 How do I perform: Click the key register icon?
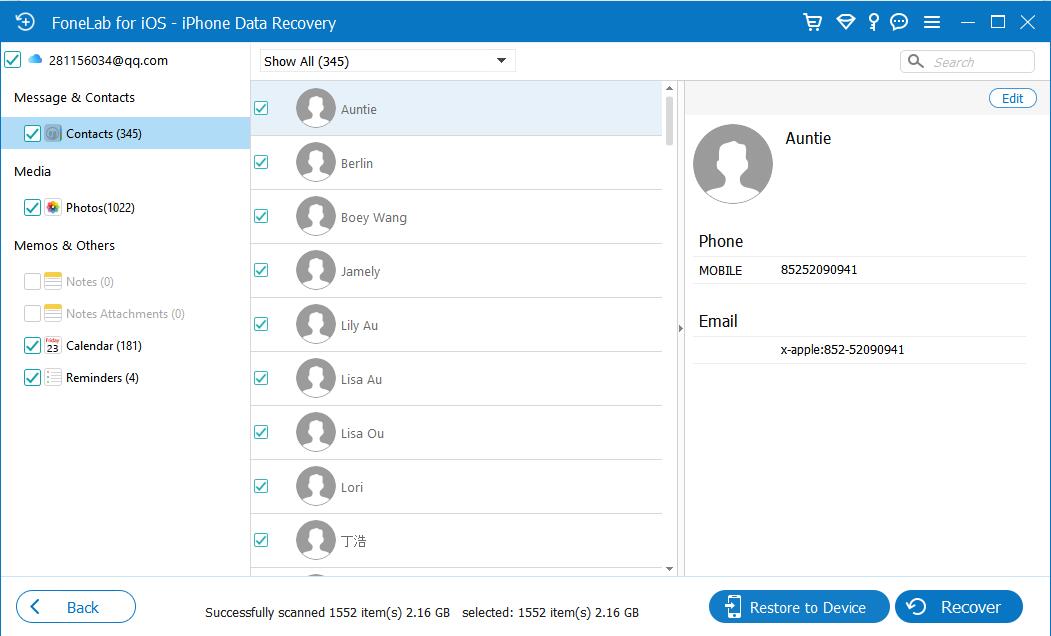pos(873,22)
